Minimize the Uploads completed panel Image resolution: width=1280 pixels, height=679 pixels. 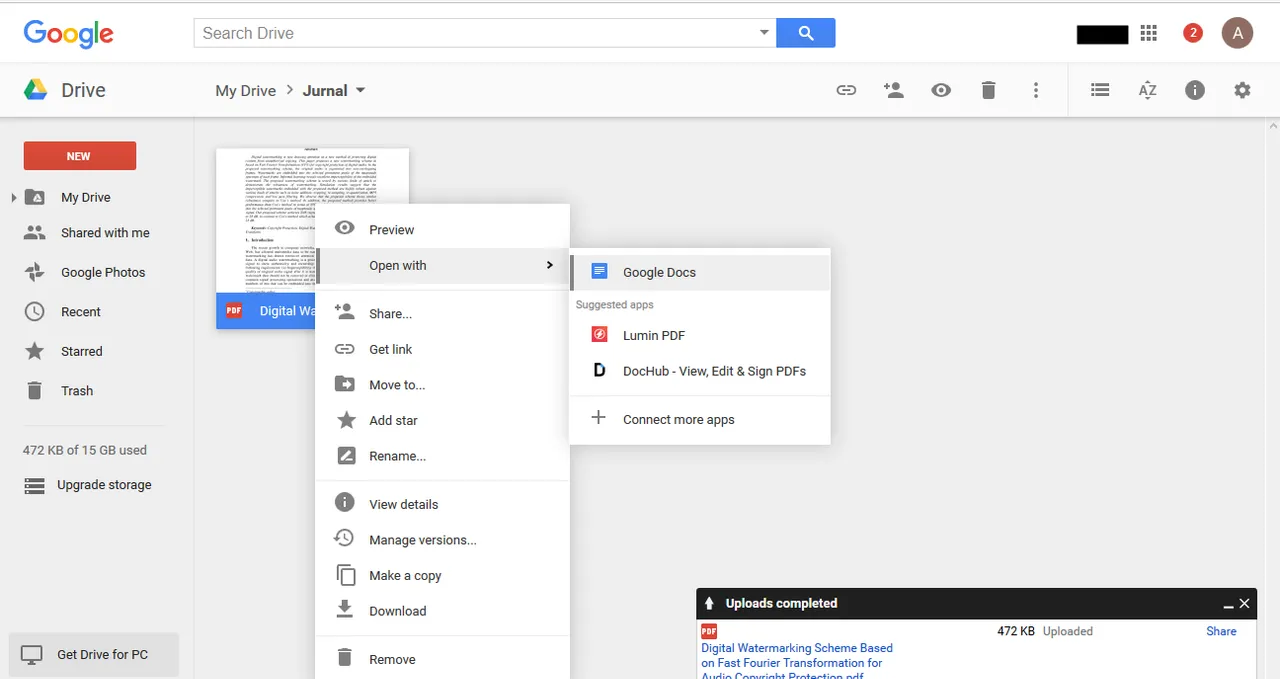click(x=1228, y=604)
